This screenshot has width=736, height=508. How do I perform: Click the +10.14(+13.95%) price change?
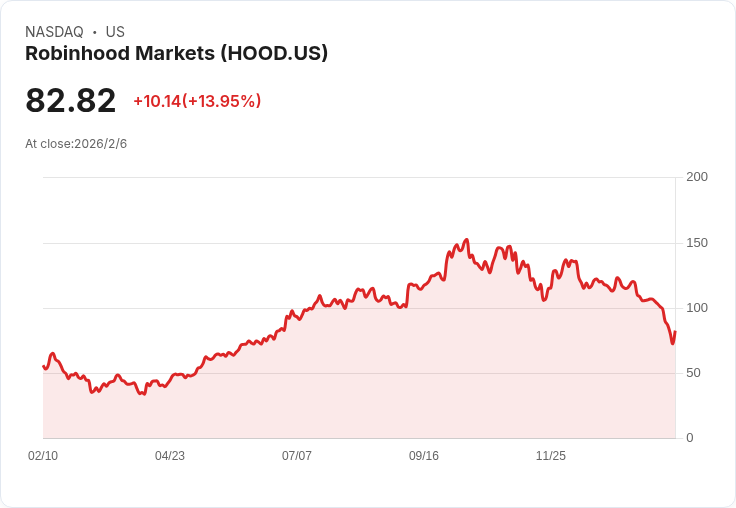tap(197, 101)
